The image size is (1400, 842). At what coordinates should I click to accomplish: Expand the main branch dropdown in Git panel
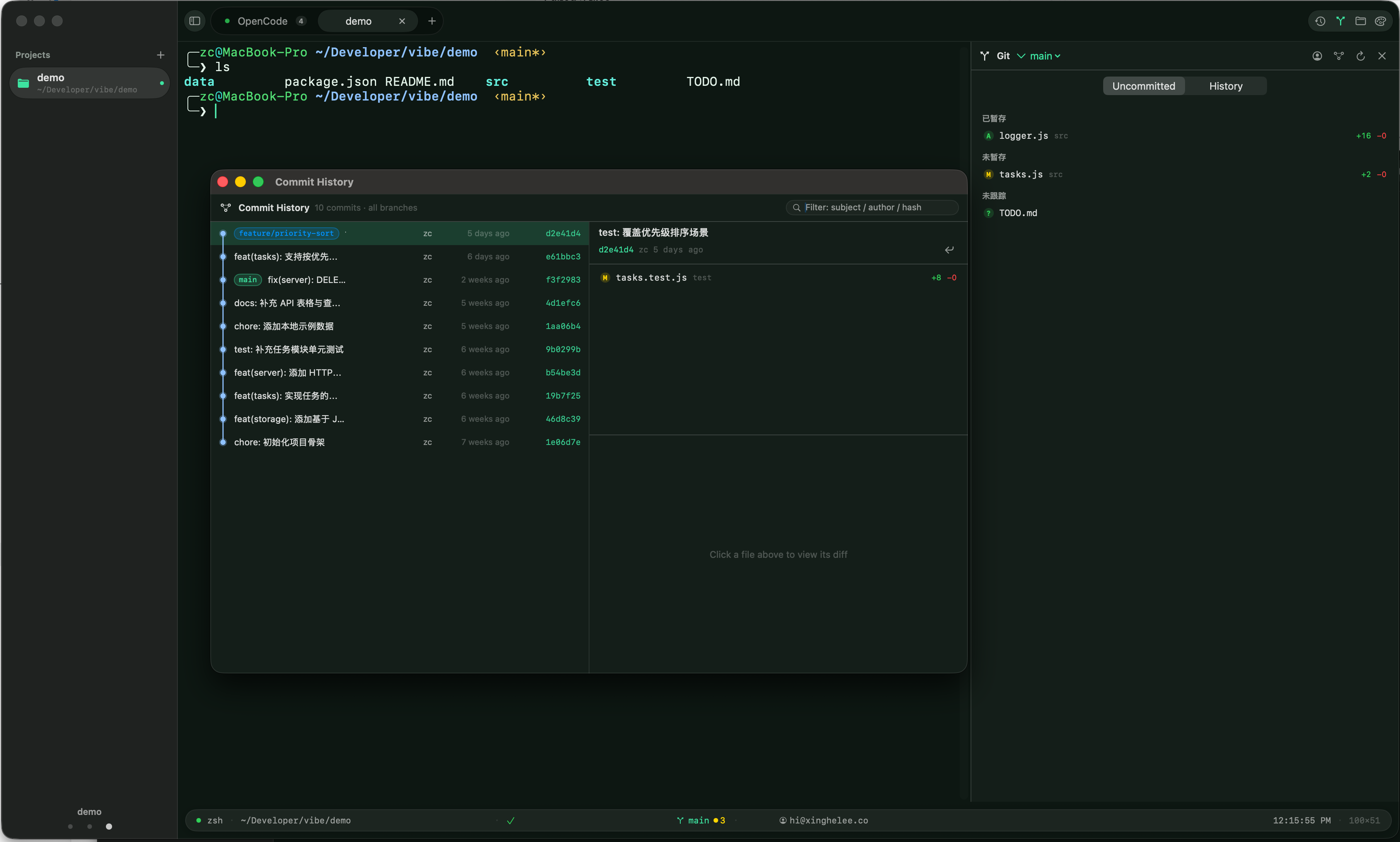pos(1045,56)
